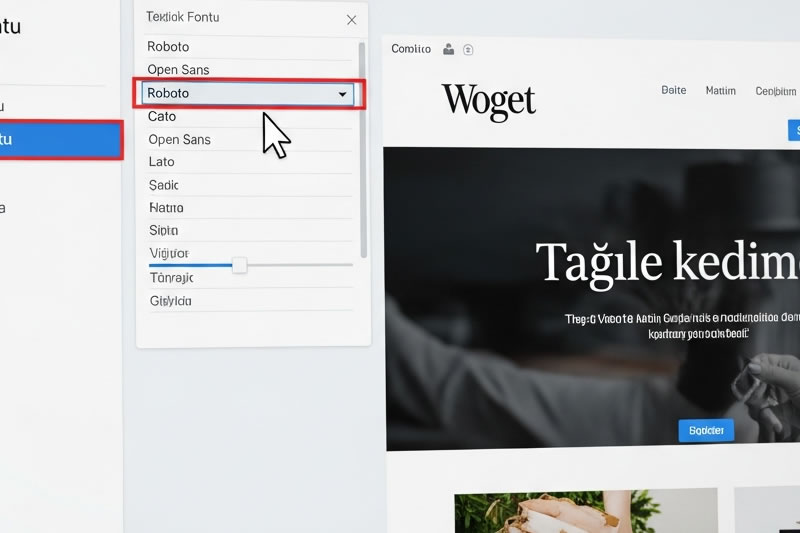Pick the Cato font
Screen dimensions: 800x533
click(x=162, y=116)
